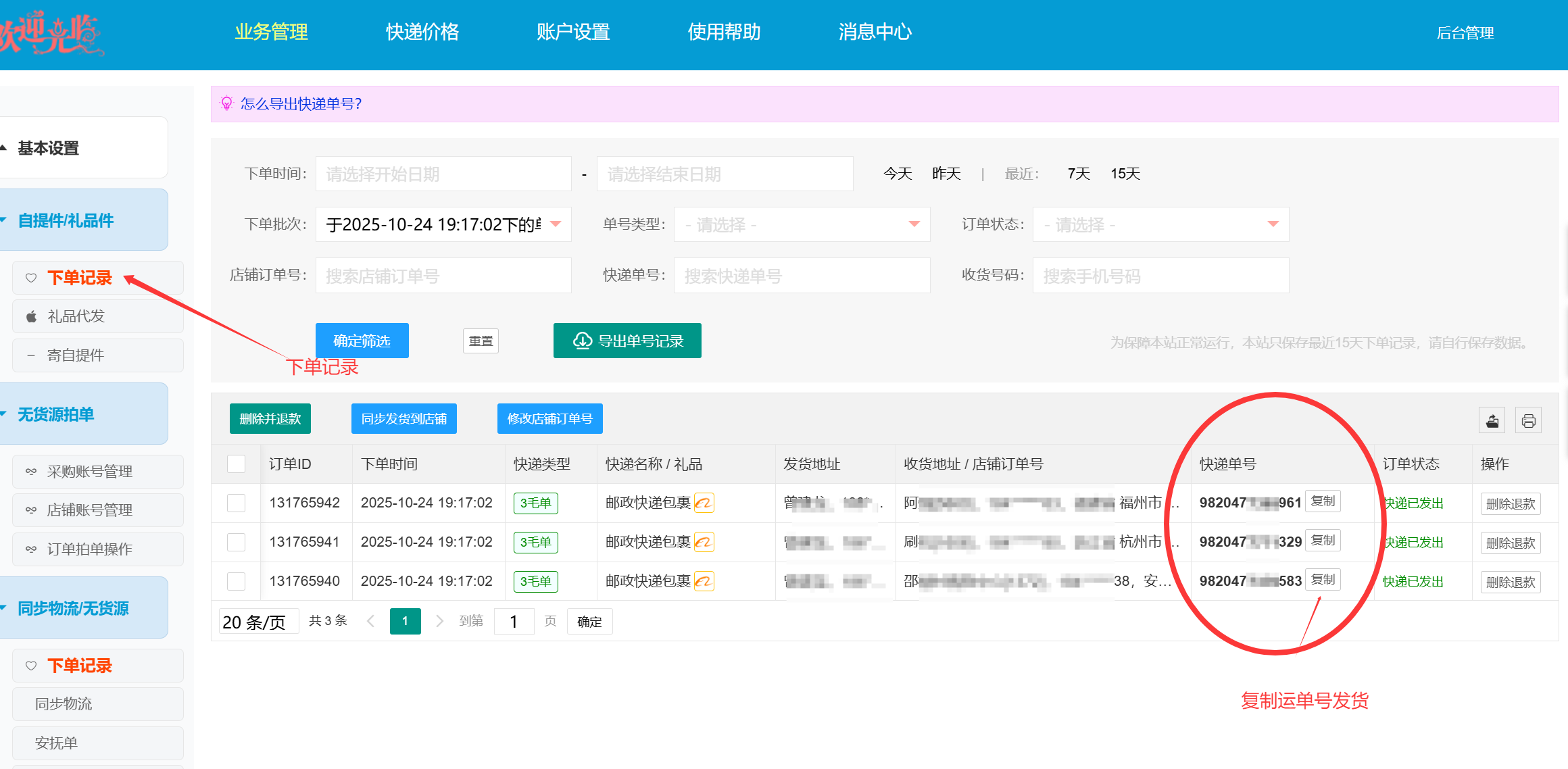Click next page arrow in pagination

[439, 621]
